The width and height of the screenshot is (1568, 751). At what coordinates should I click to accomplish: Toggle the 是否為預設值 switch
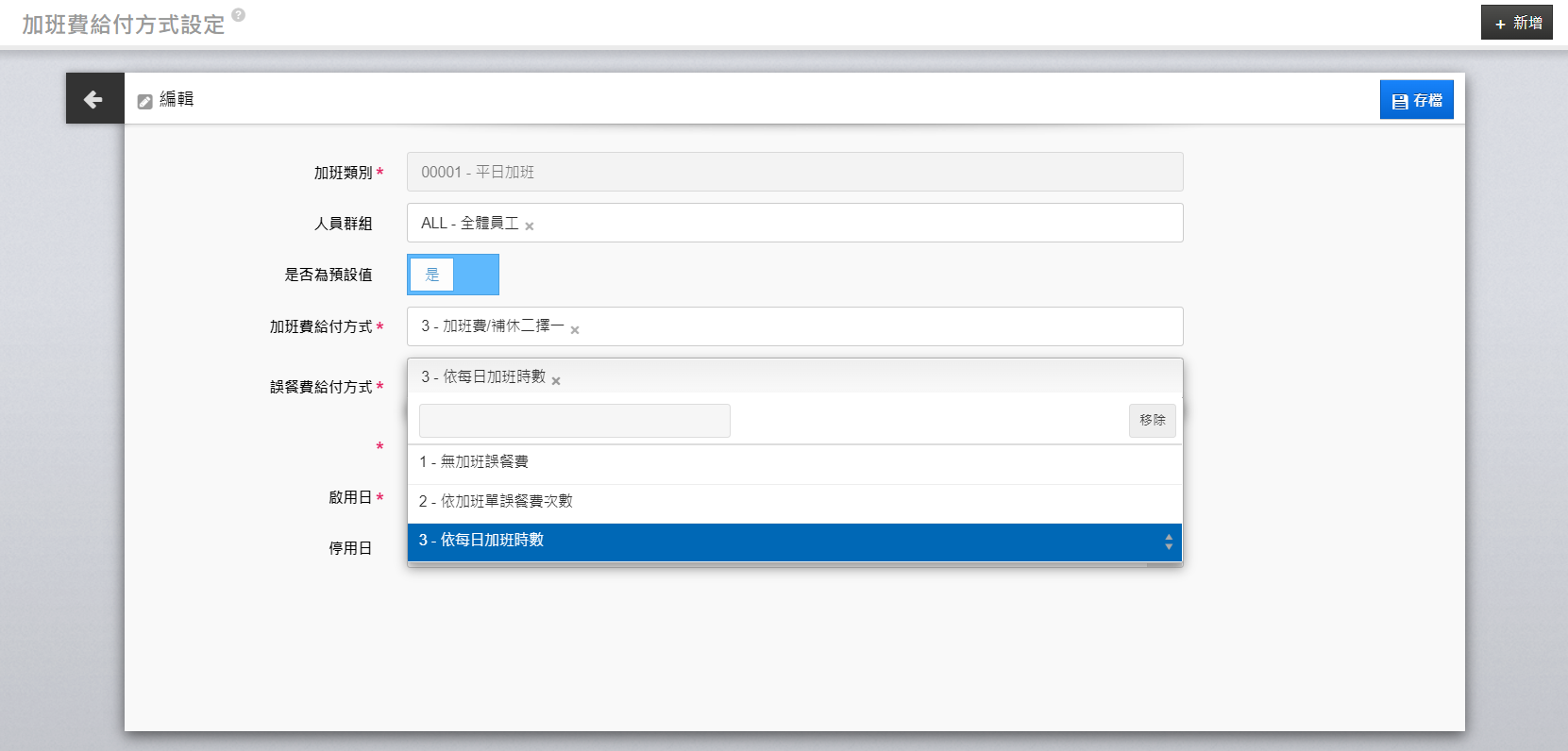453,275
